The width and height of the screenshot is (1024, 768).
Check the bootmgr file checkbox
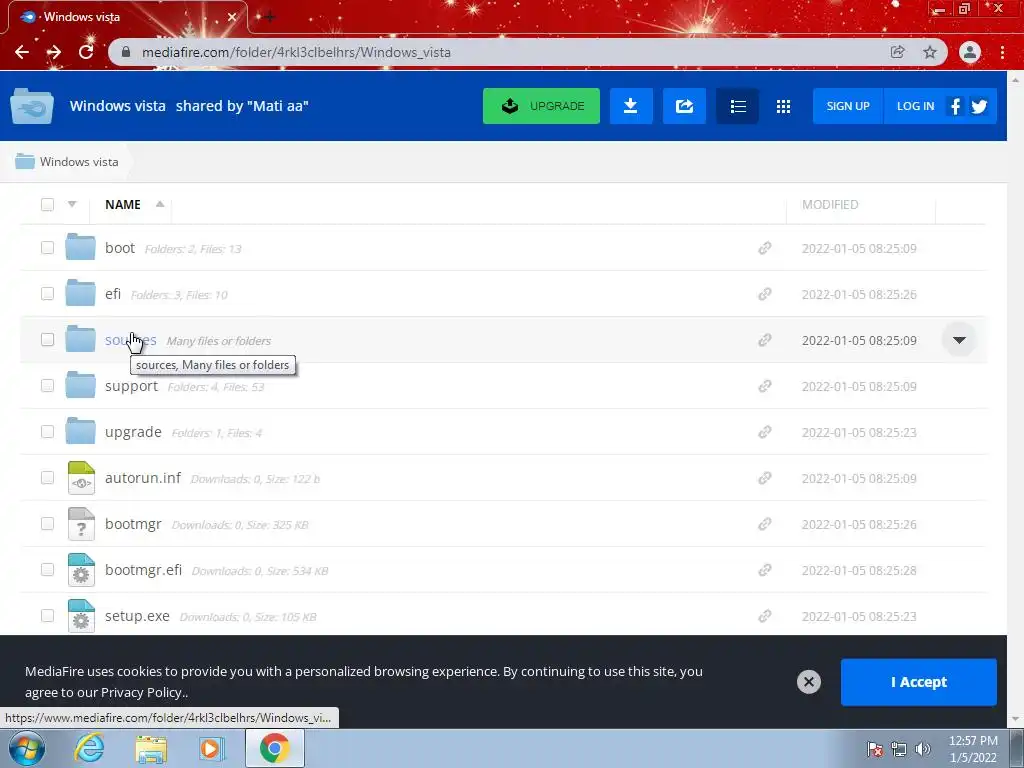(47, 524)
